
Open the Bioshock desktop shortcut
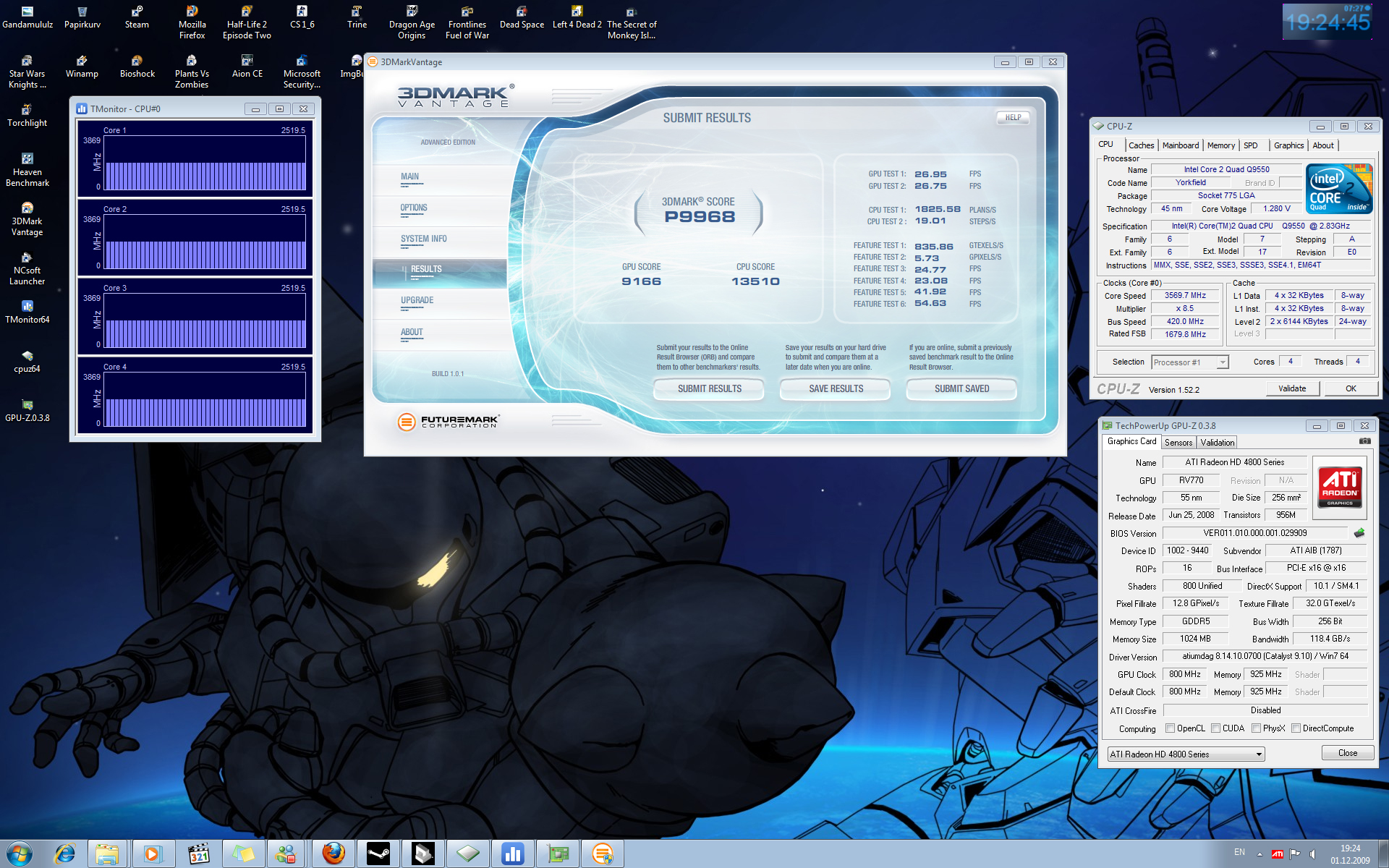point(137,67)
